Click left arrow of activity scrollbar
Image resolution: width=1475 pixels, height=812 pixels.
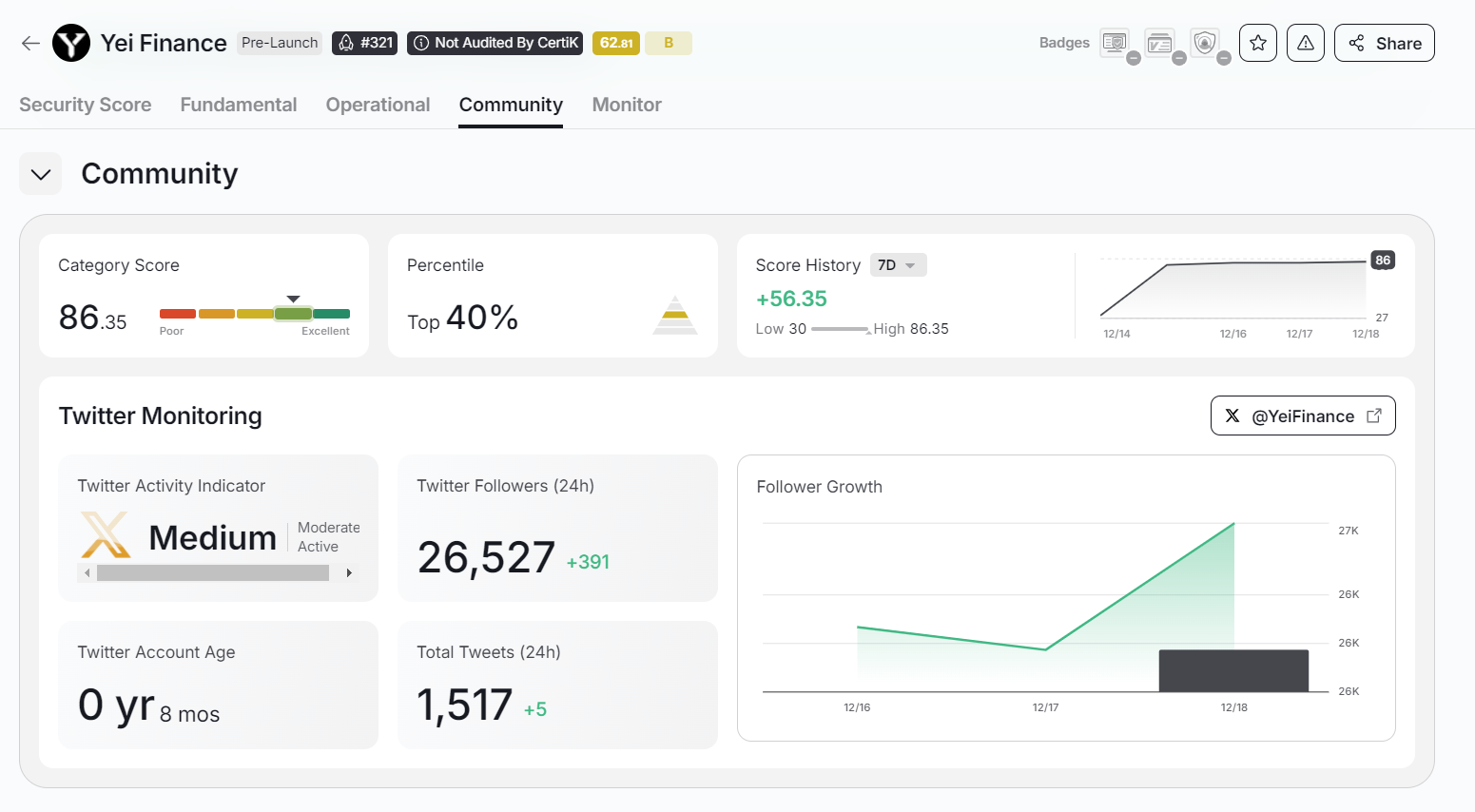(87, 572)
